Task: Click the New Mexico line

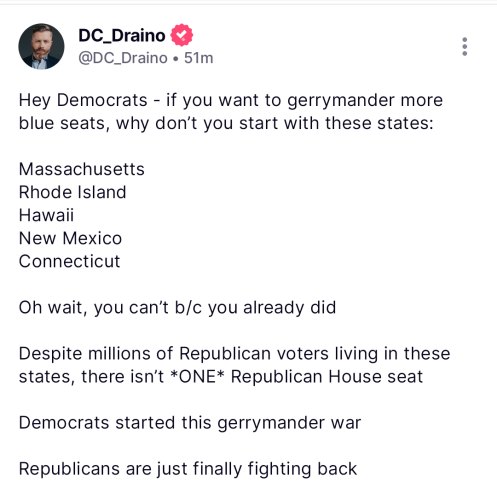Action: (70, 238)
